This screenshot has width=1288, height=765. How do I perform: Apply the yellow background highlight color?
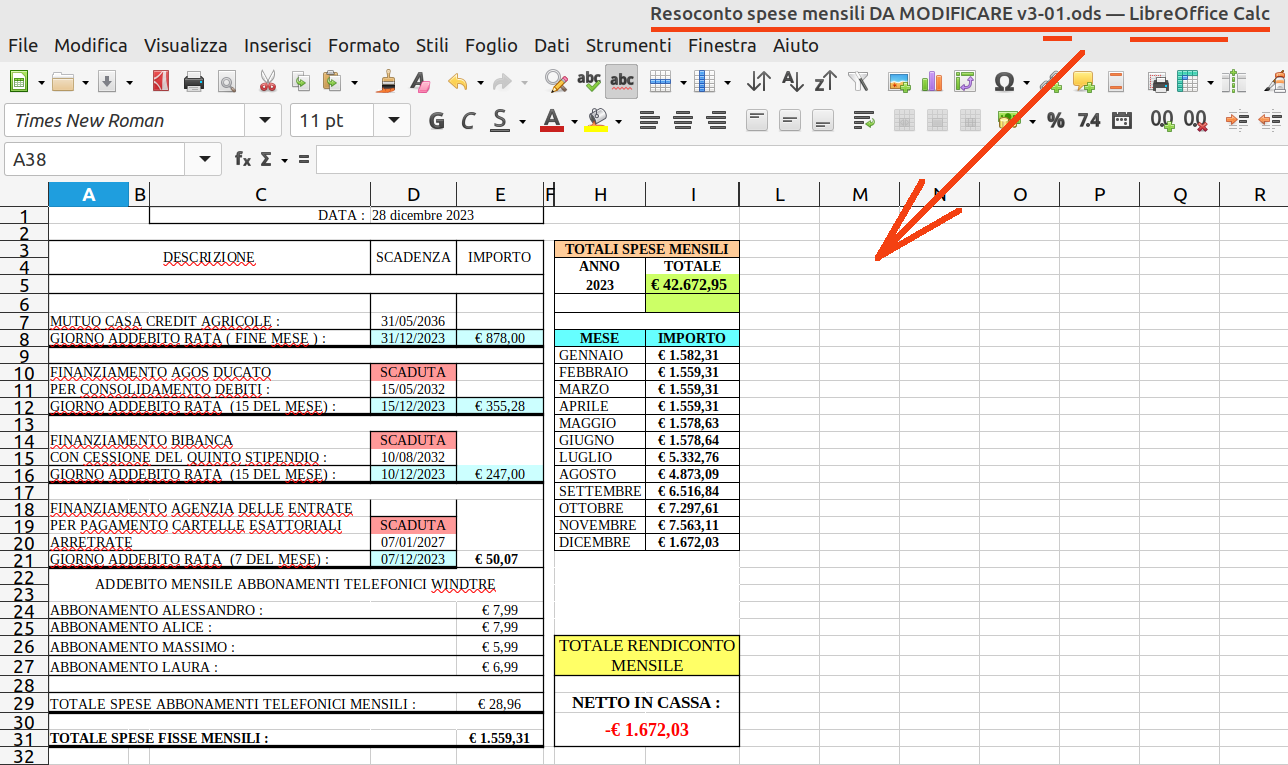[597, 121]
